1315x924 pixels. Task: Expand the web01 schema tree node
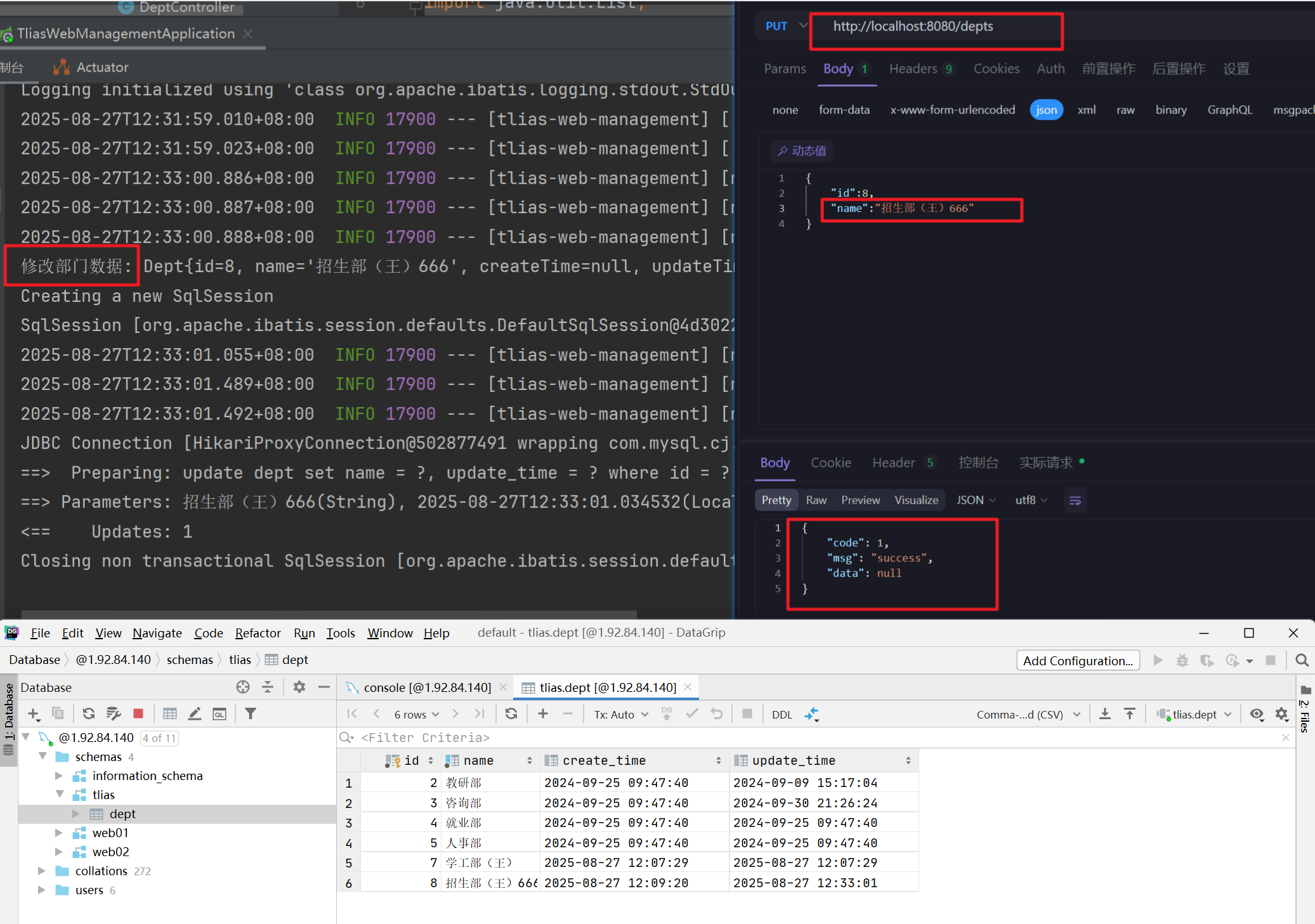coord(59,833)
